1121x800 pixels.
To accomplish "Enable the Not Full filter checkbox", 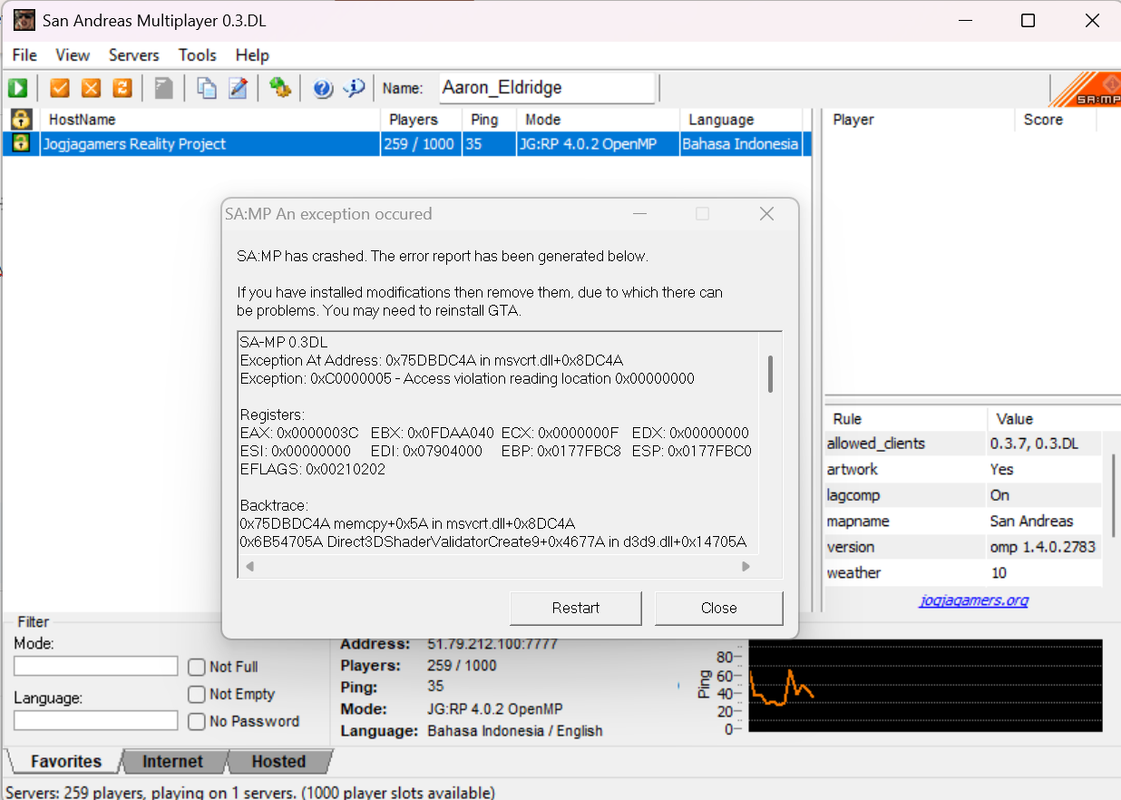I will point(197,667).
